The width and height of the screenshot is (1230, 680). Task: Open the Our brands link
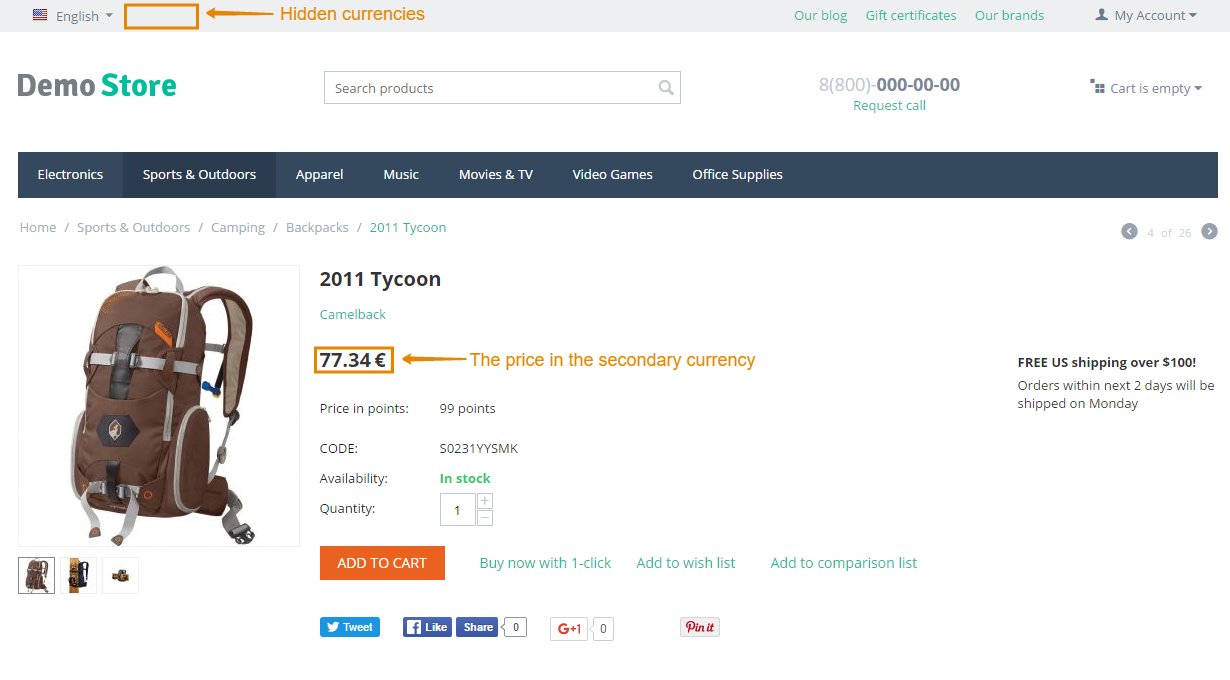(x=1009, y=16)
